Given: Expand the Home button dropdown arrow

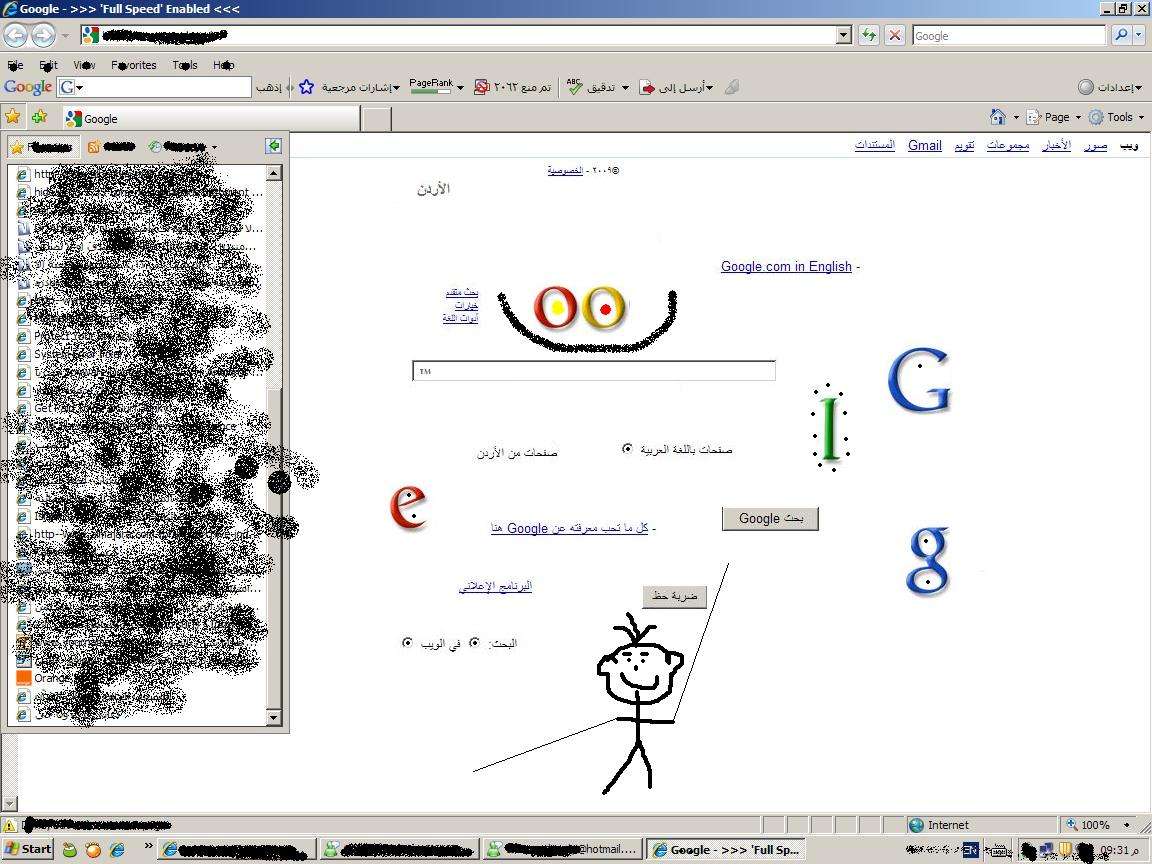Looking at the screenshot, I should [1016, 117].
